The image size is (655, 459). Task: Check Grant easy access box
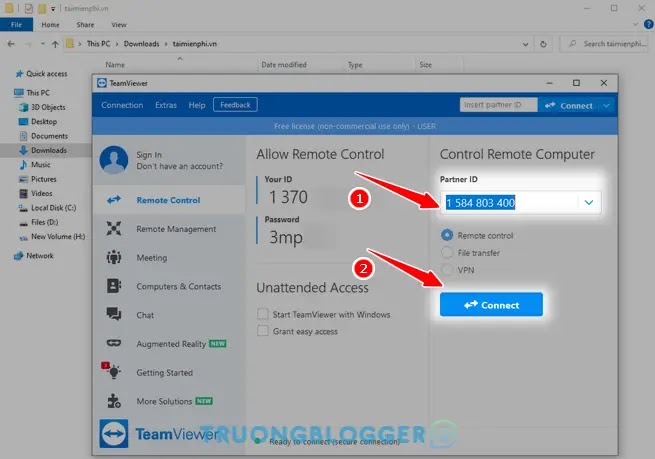click(263, 331)
